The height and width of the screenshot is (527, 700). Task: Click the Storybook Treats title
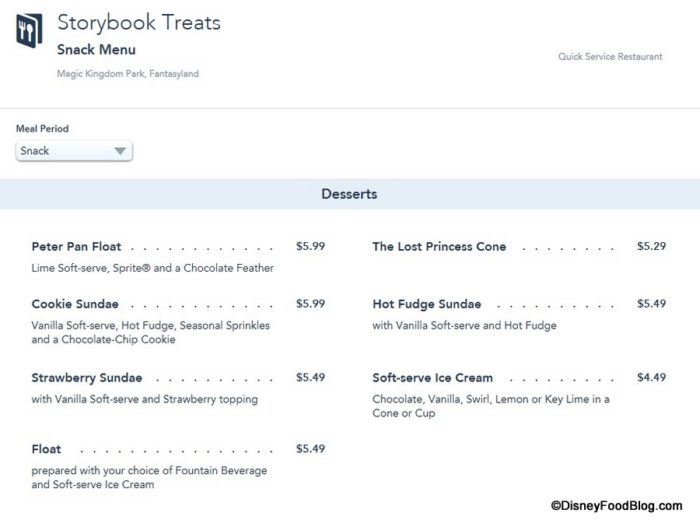tap(139, 22)
